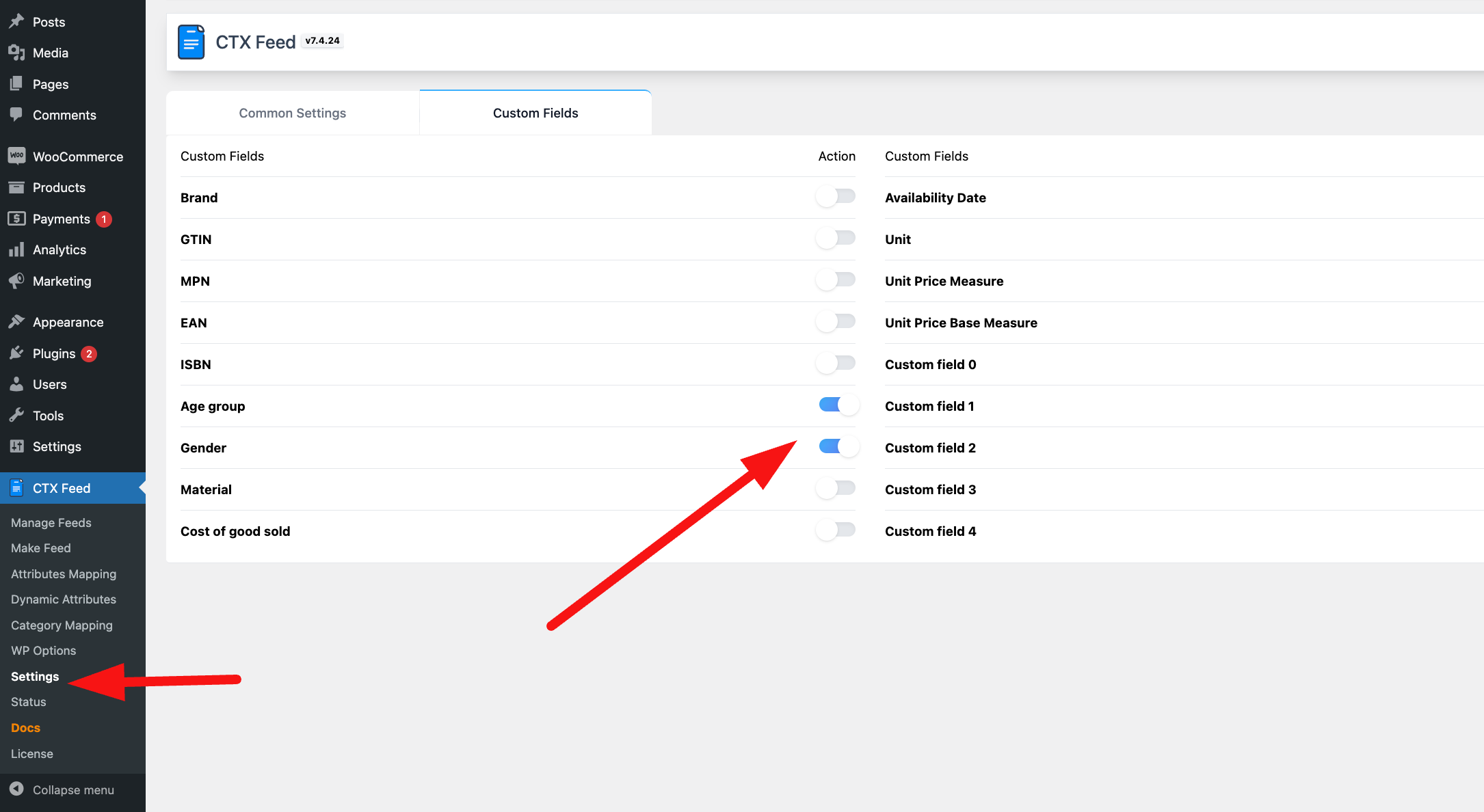This screenshot has height=812, width=1484.
Task: Toggle the ISBN field on
Action: tap(836, 364)
